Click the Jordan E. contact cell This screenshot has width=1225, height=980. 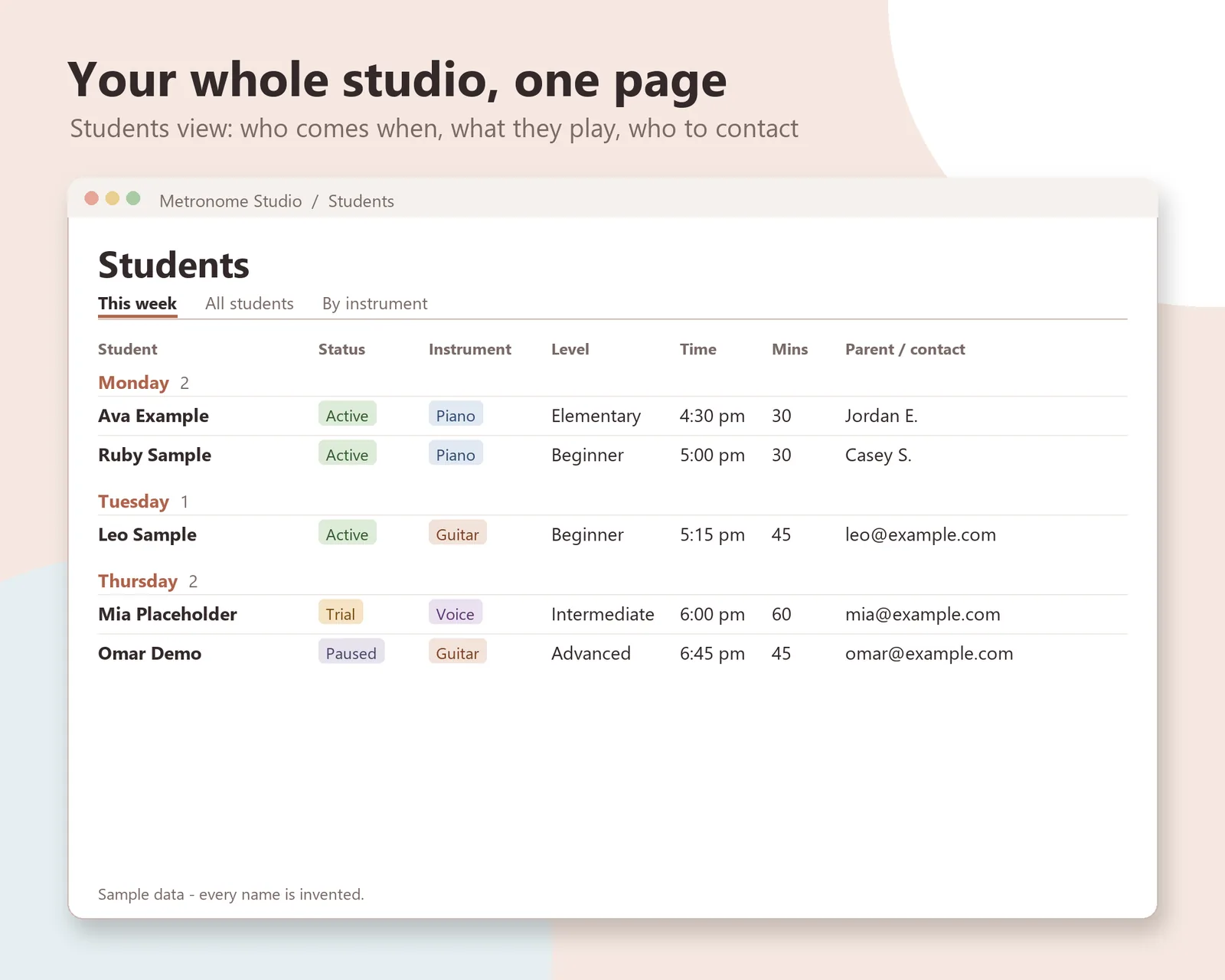point(881,416)
